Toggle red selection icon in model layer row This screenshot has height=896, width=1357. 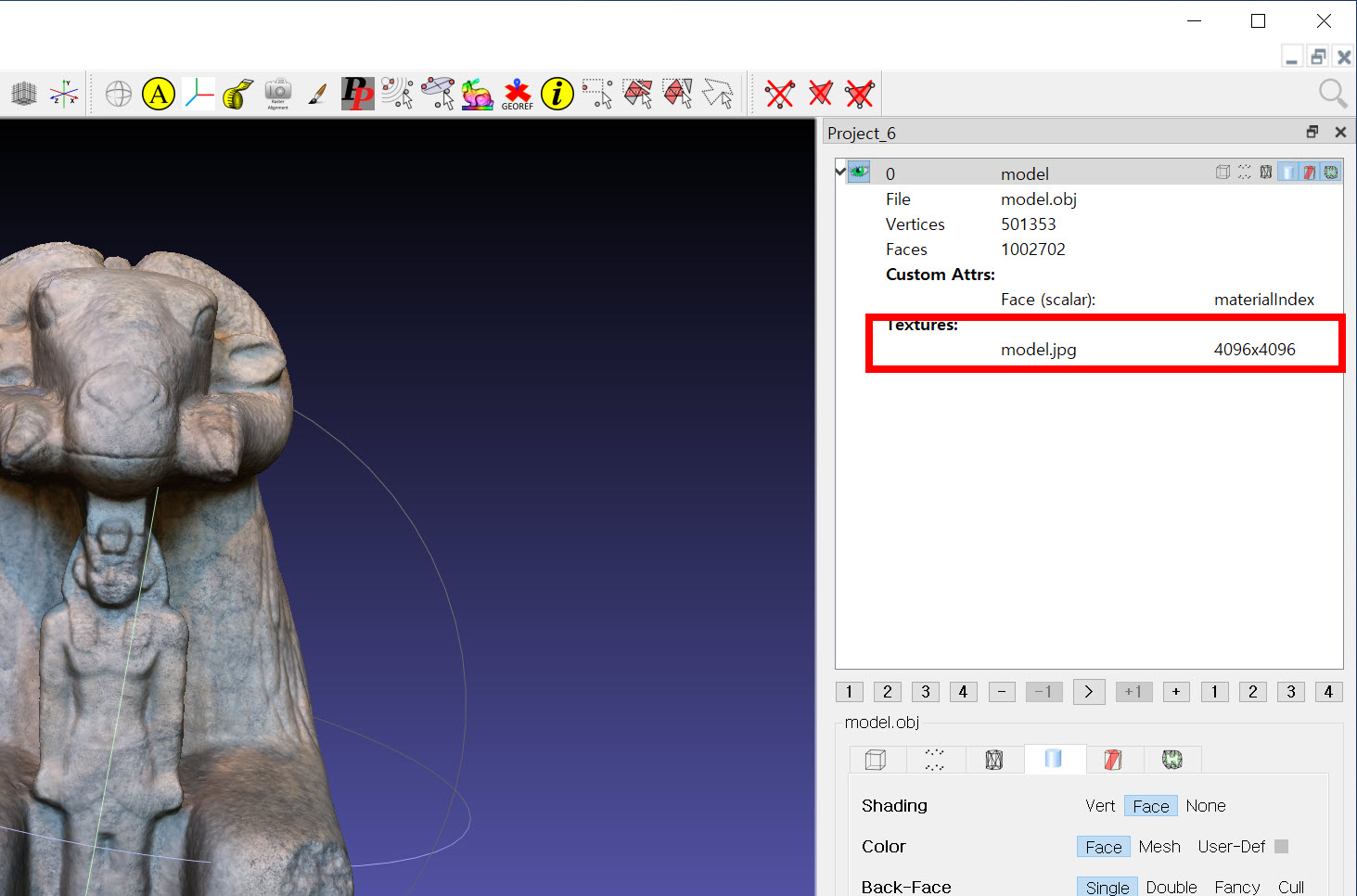1310,172
